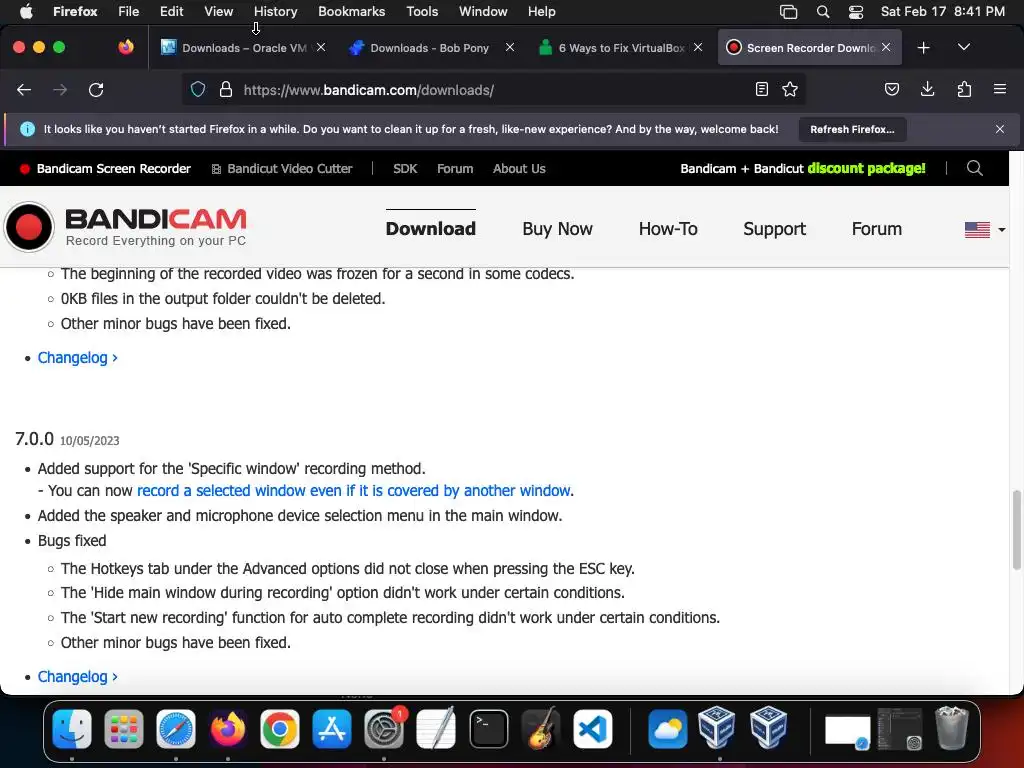The height and width of the screenshot is (768, 1024).
Task: Open Changelog link above version 7.0.0
Action: pyautogui.click(x=77, y=357)
